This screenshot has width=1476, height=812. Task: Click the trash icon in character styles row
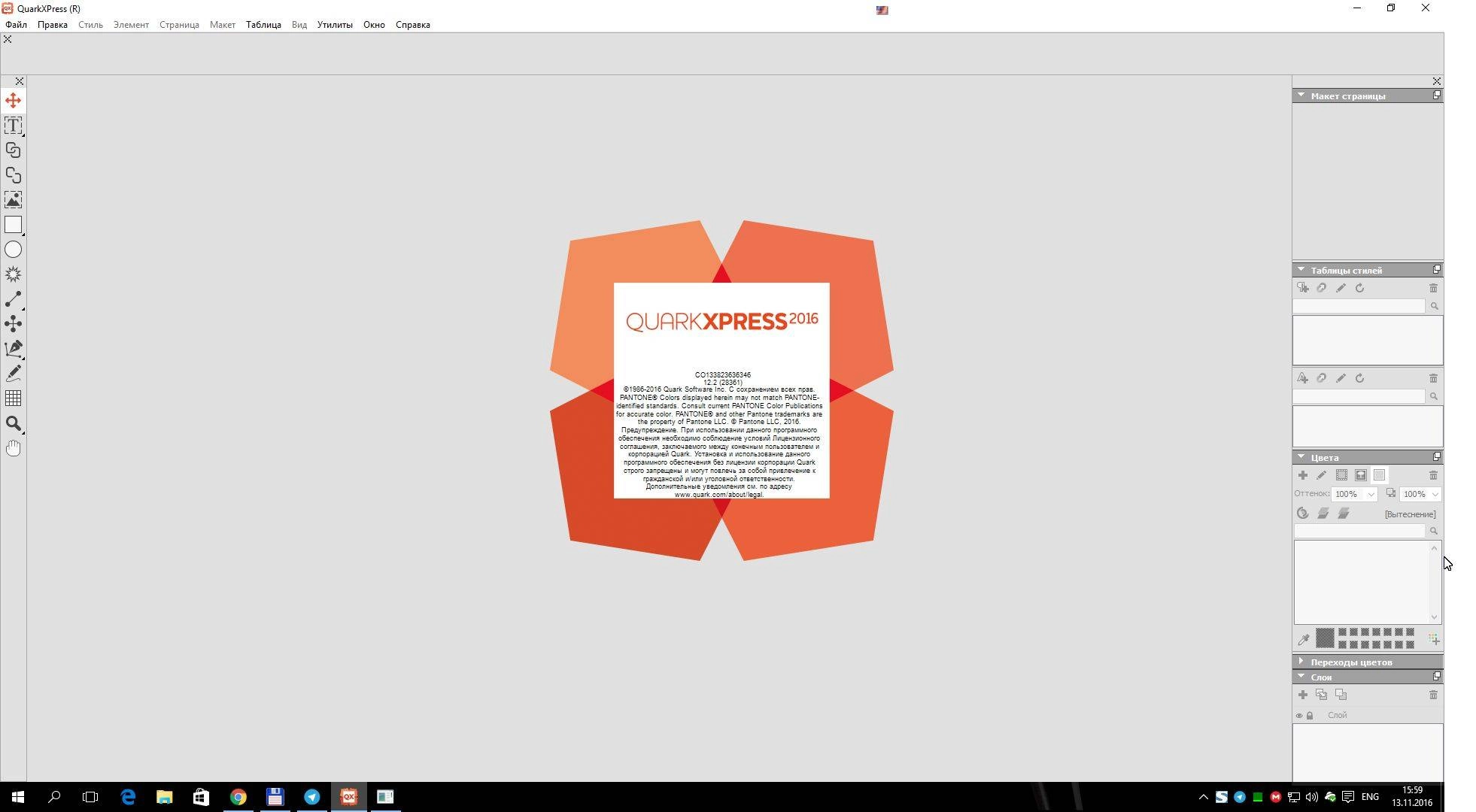coord(1433,378)
